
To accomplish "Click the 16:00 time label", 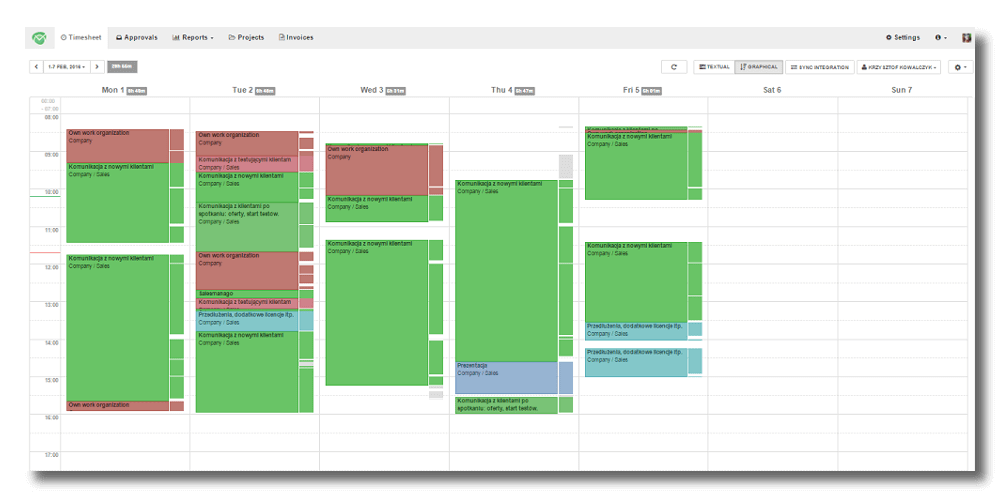I will (51, 418).
